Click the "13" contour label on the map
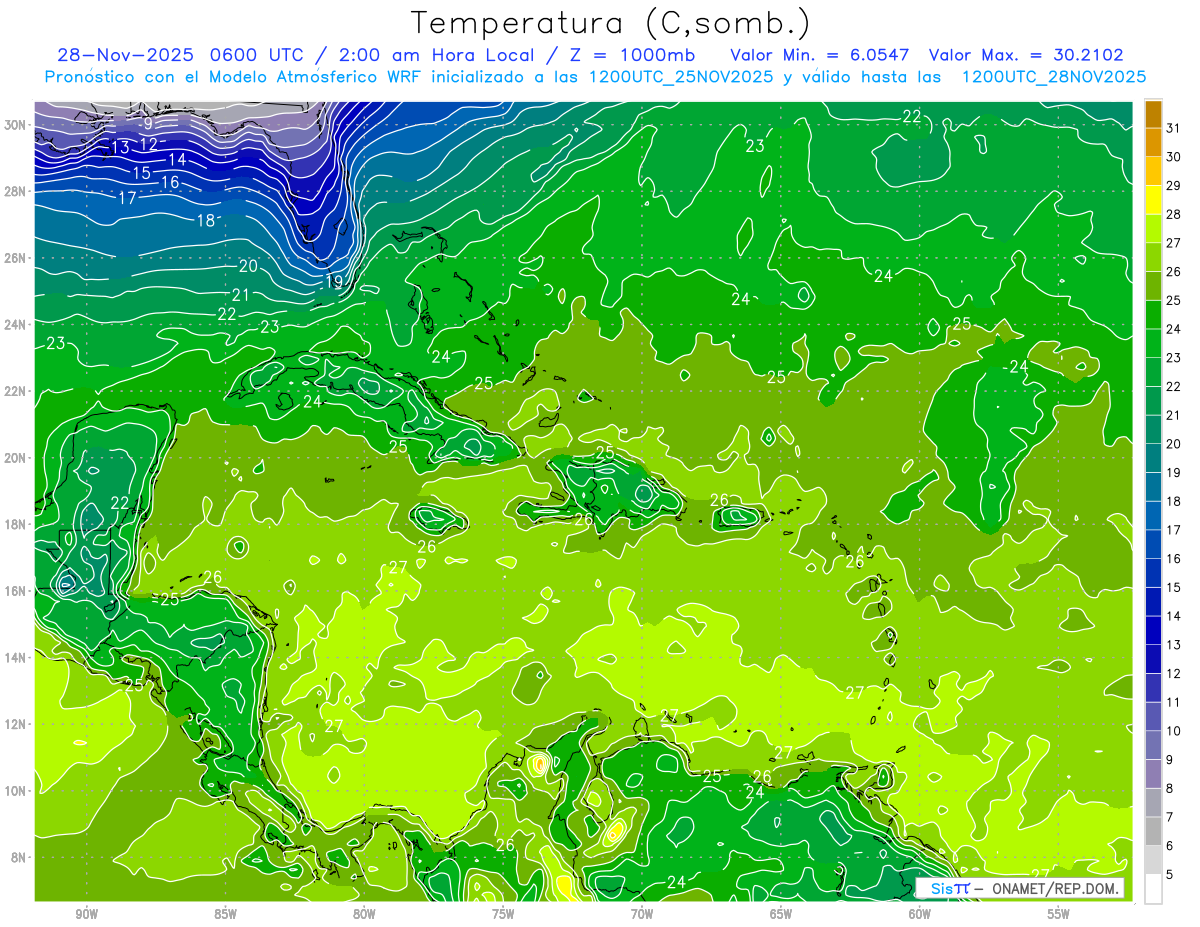This screenshot has width=1200, height=927. pyautogui.click(x=120, y=148)
